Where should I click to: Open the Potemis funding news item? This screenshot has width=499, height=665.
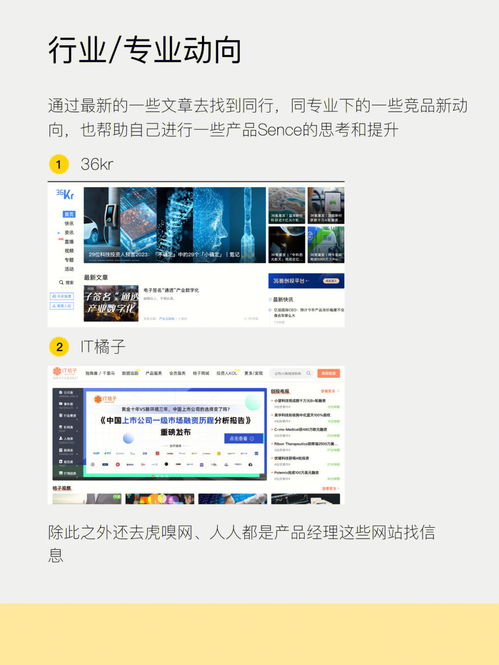point(297,472)
